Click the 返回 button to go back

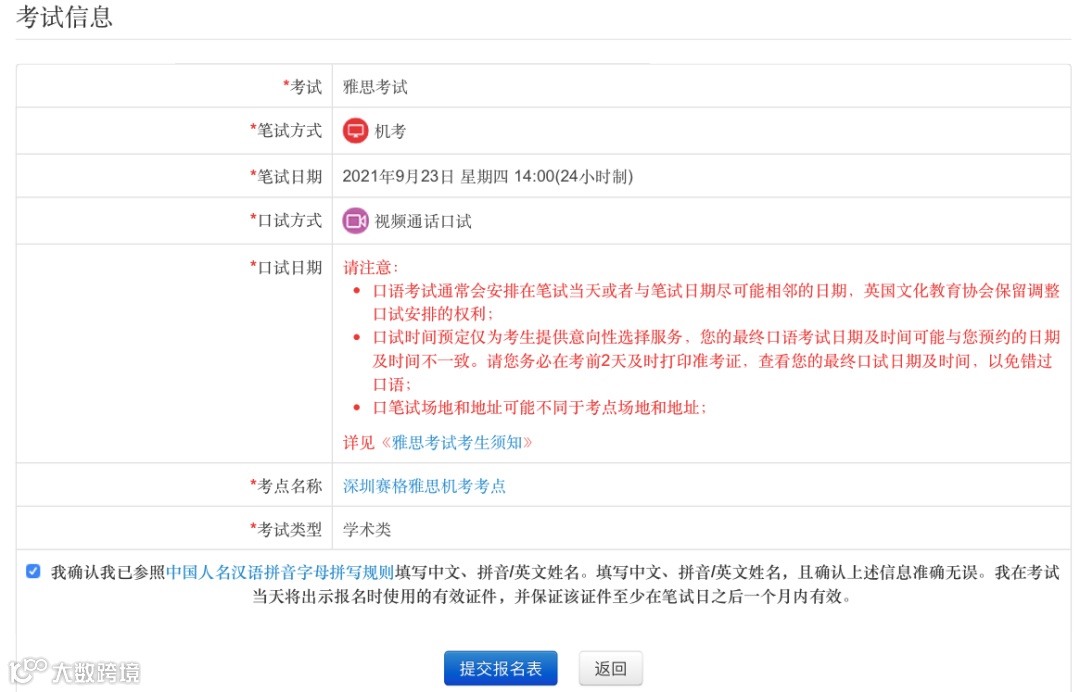610,669
